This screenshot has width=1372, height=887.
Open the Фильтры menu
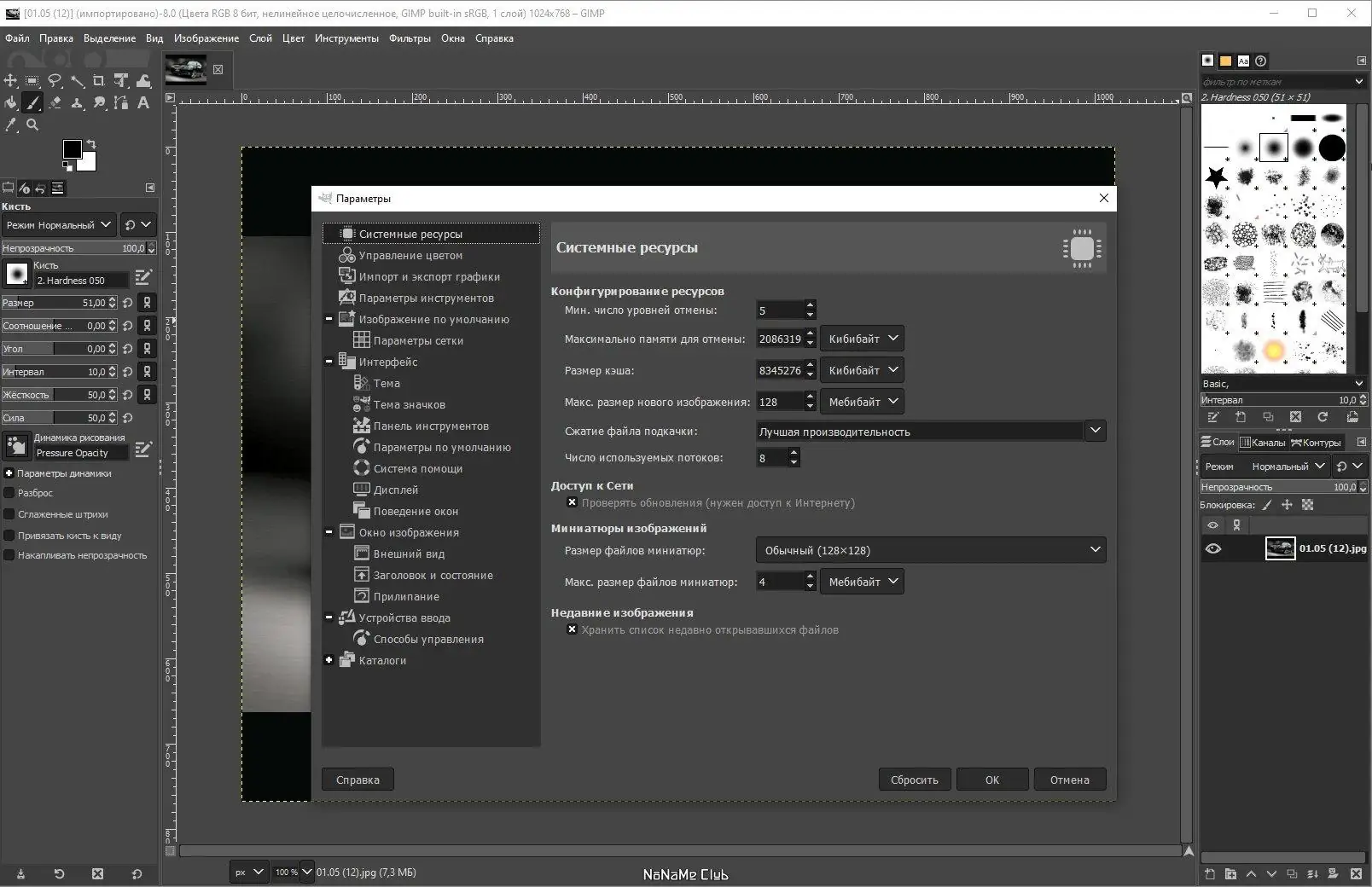(409, 38)
